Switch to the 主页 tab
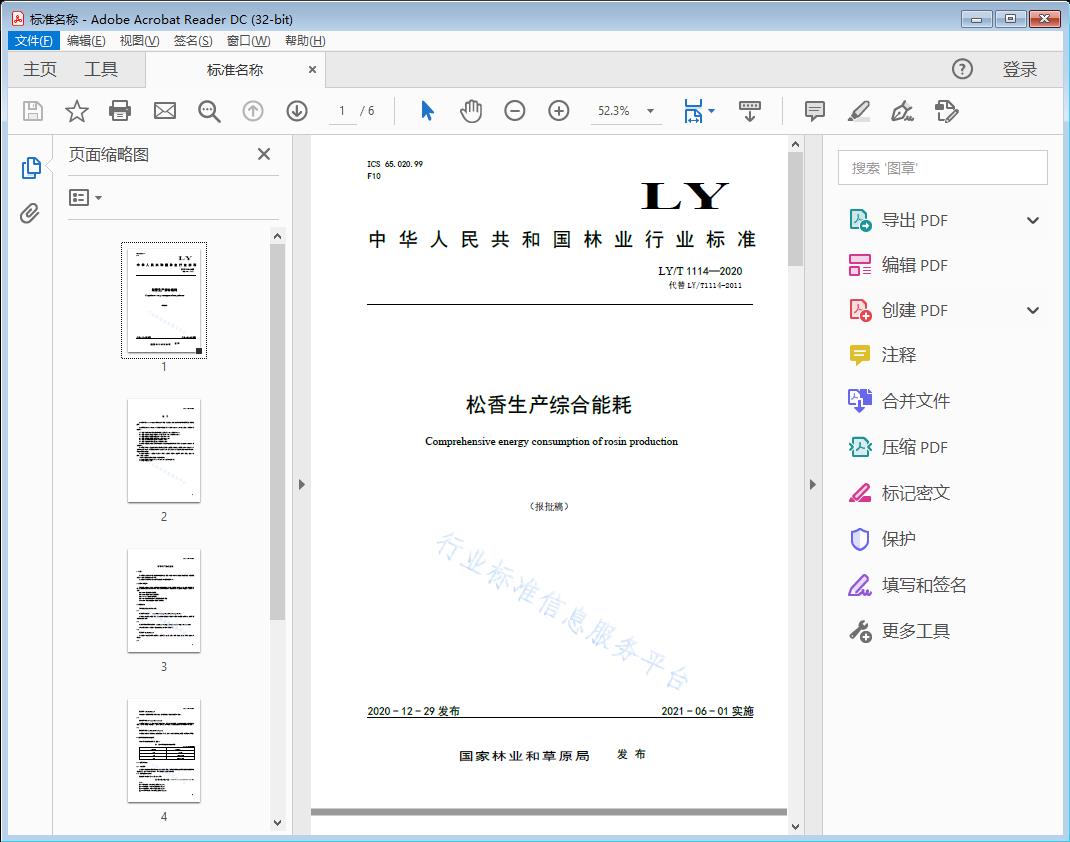 point(40,69)
